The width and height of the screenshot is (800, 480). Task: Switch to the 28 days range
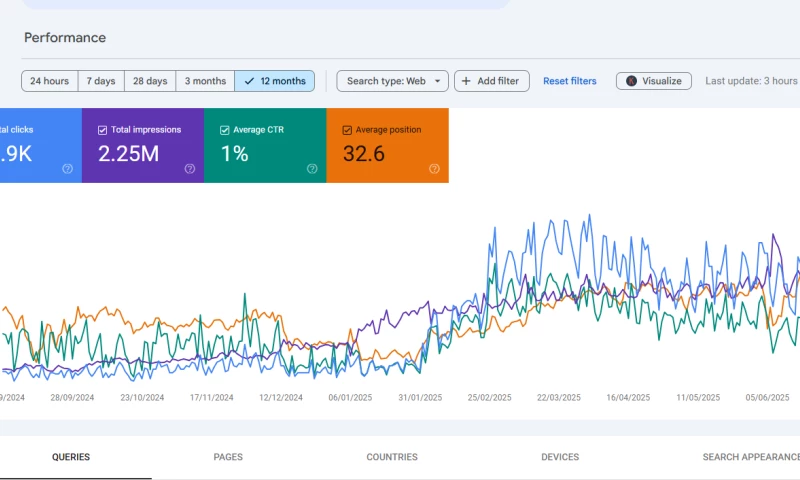[x=150, y=81]
